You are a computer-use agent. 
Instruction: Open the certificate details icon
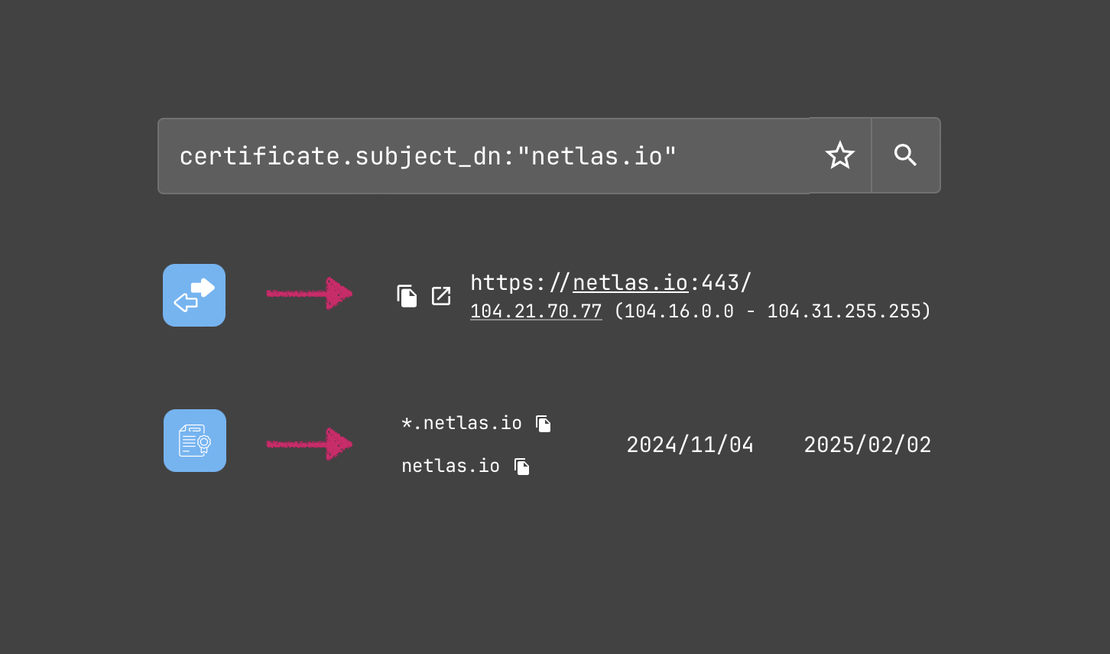click(x=194, y=440)
